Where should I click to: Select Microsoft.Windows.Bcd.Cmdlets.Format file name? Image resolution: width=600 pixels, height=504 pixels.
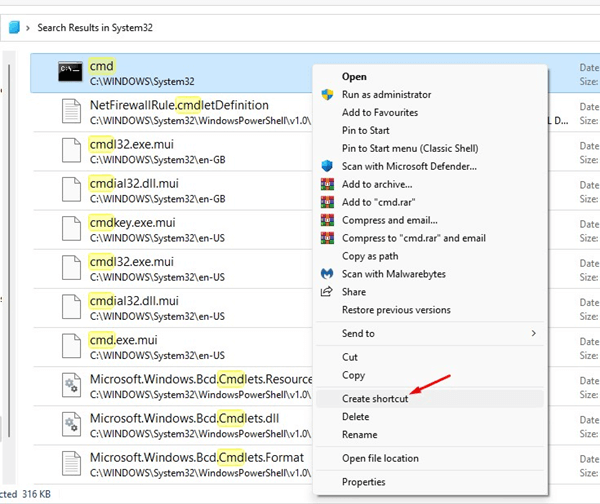click(197, 457)
